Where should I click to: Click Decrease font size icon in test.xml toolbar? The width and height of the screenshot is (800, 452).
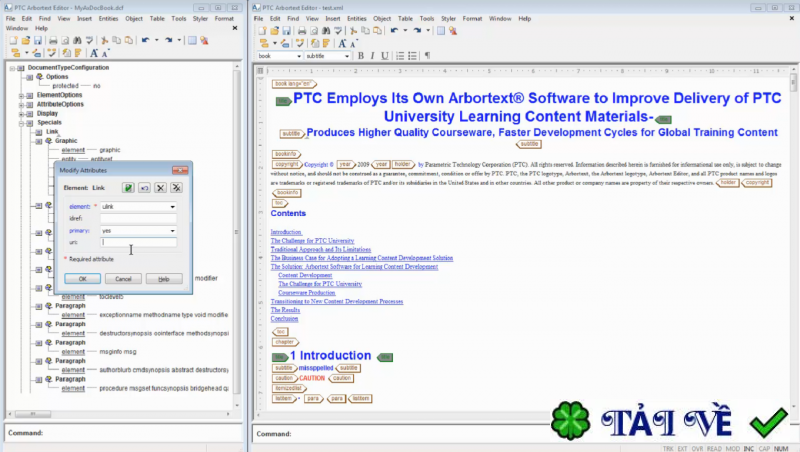(354, 43)
